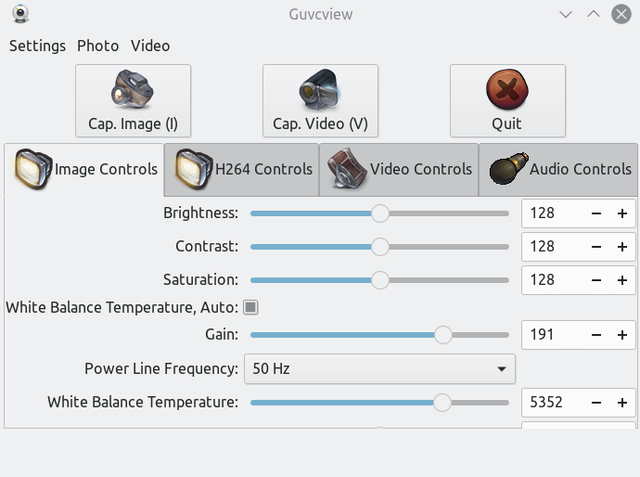Toggle White Balance Temperature Auto checkbox
This screenshot has width=640, height=477.
[251, 307]
